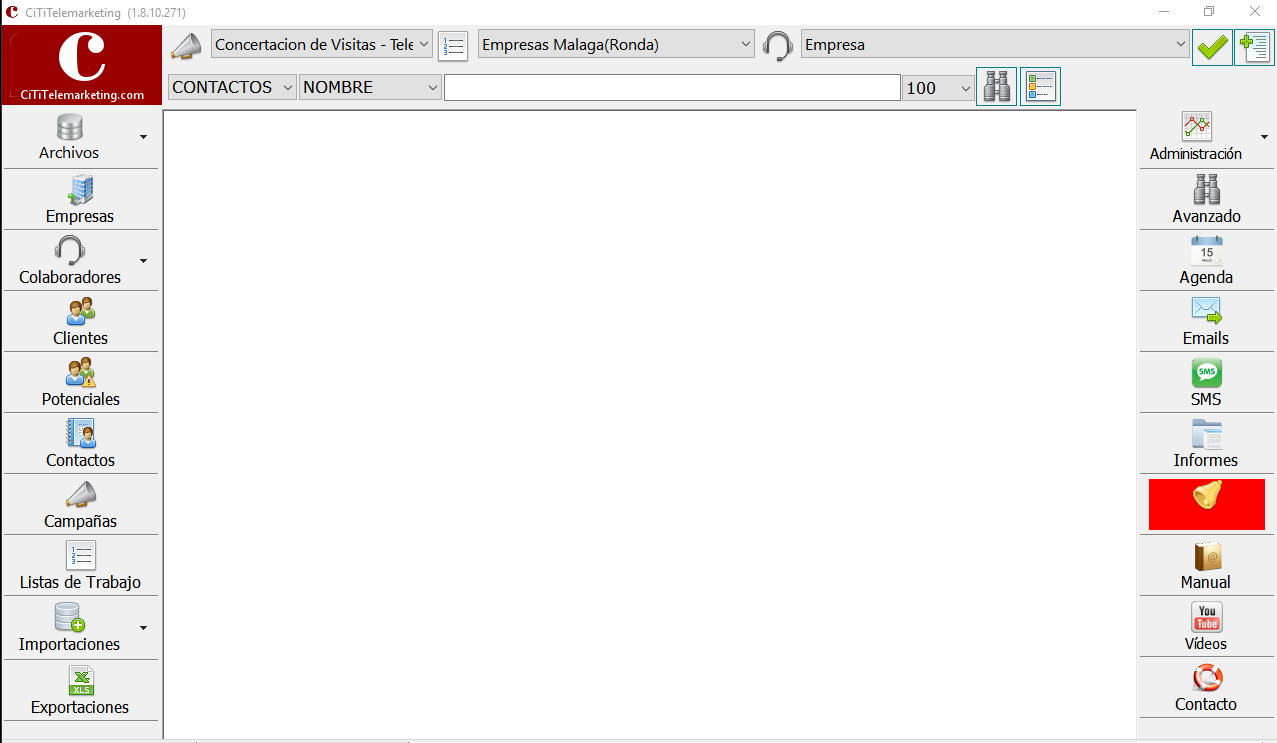1277x743 pixels.
Task: Expand the campaign dropdown Concertacion de Visitas
Action: pyautogui.click(x=322, y=44)
